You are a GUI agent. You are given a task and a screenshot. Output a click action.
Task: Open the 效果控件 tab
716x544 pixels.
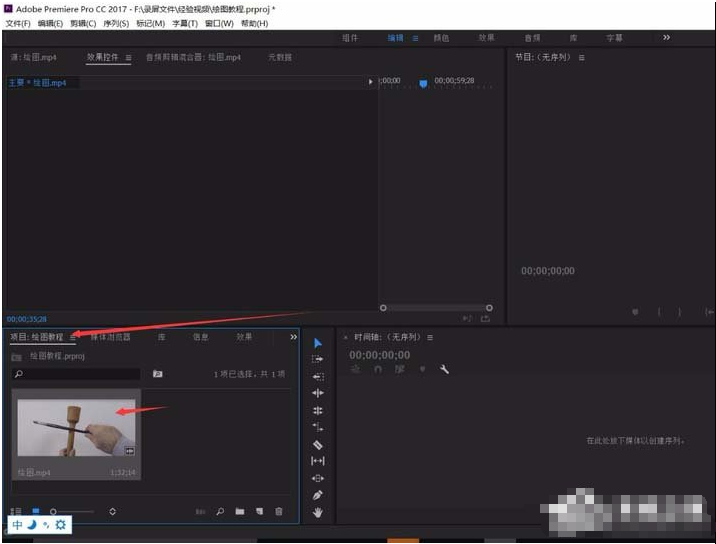pyautogui.click(x=102, y=58)
